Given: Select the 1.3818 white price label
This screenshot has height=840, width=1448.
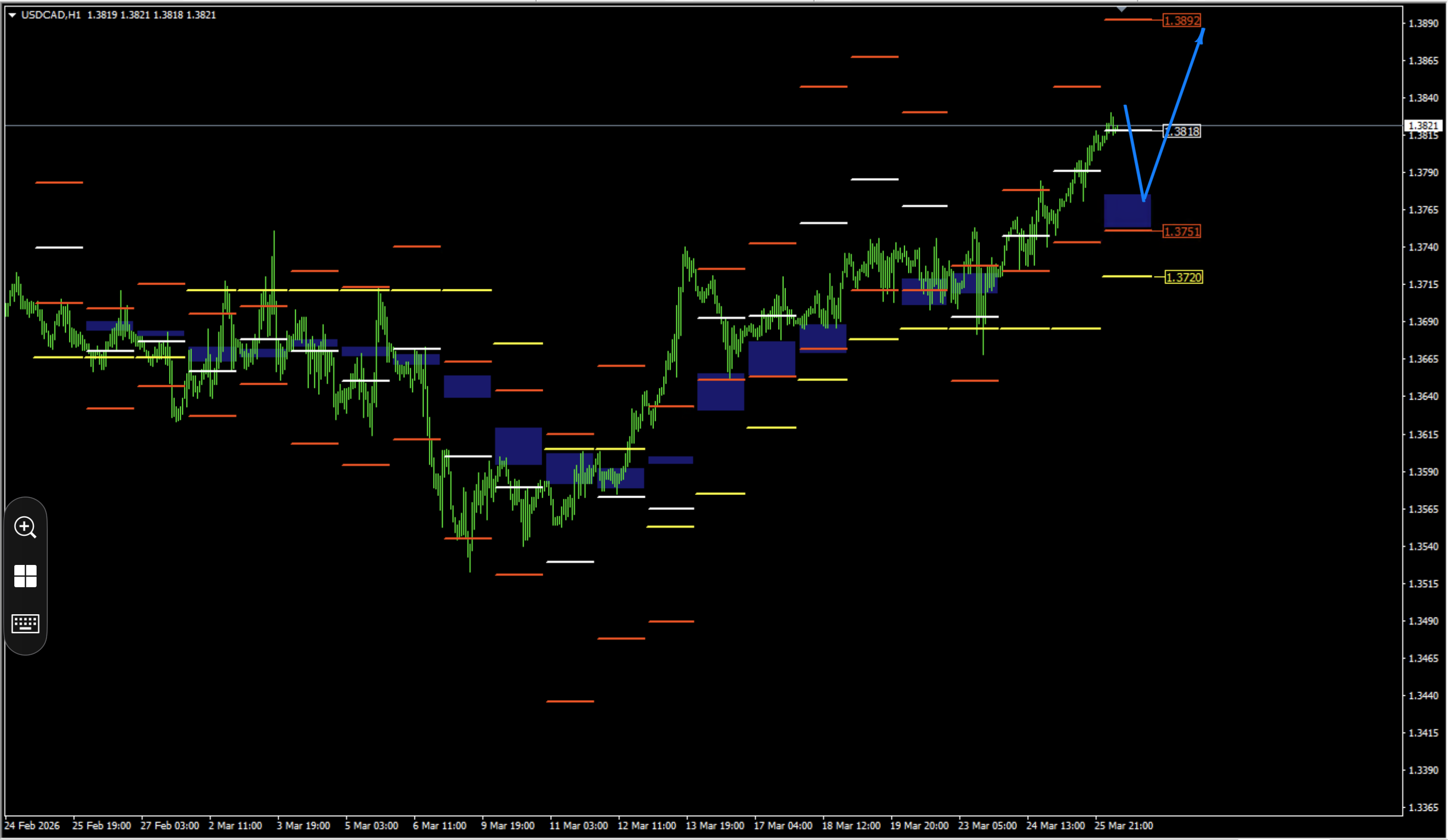Looking at the screenshot, I should click(1181, 131).
